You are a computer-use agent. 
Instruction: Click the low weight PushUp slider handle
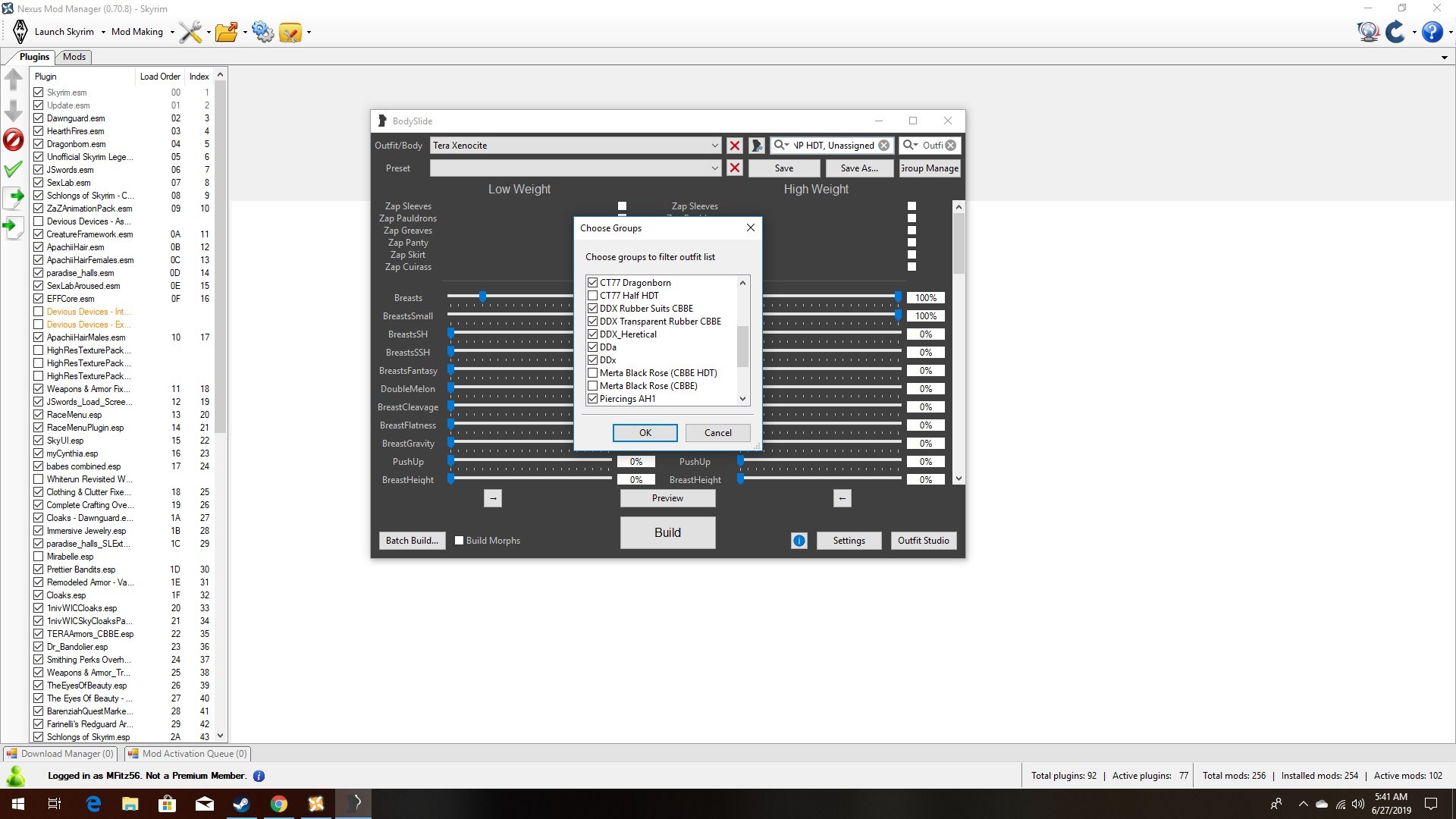coord(450,460)
